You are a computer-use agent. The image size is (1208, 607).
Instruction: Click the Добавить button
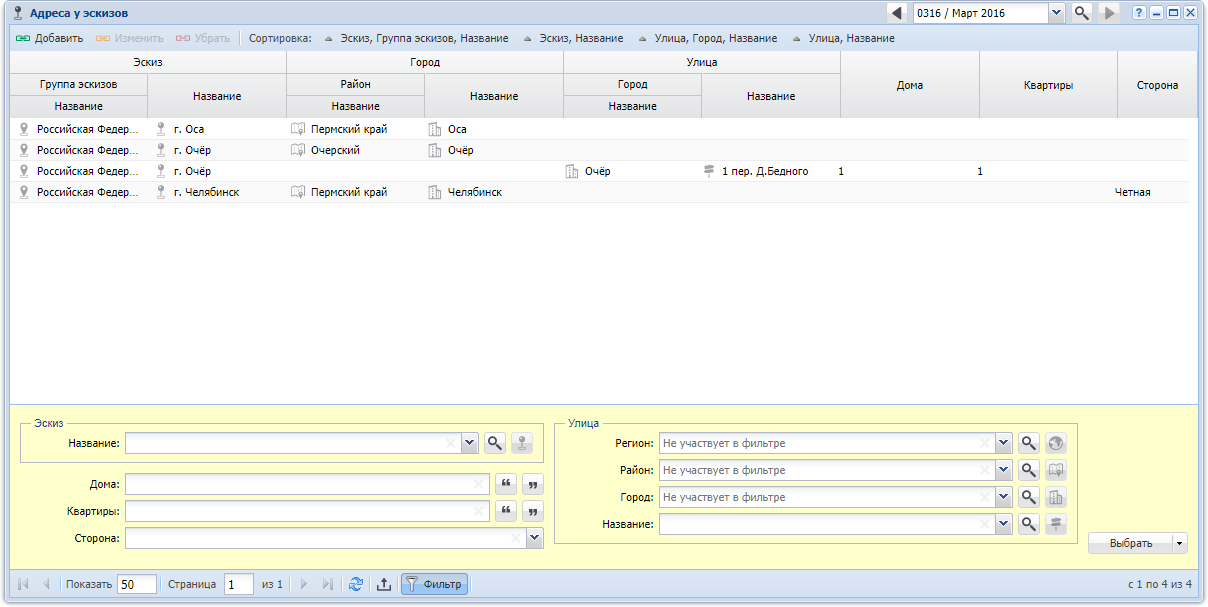point(50,38)
